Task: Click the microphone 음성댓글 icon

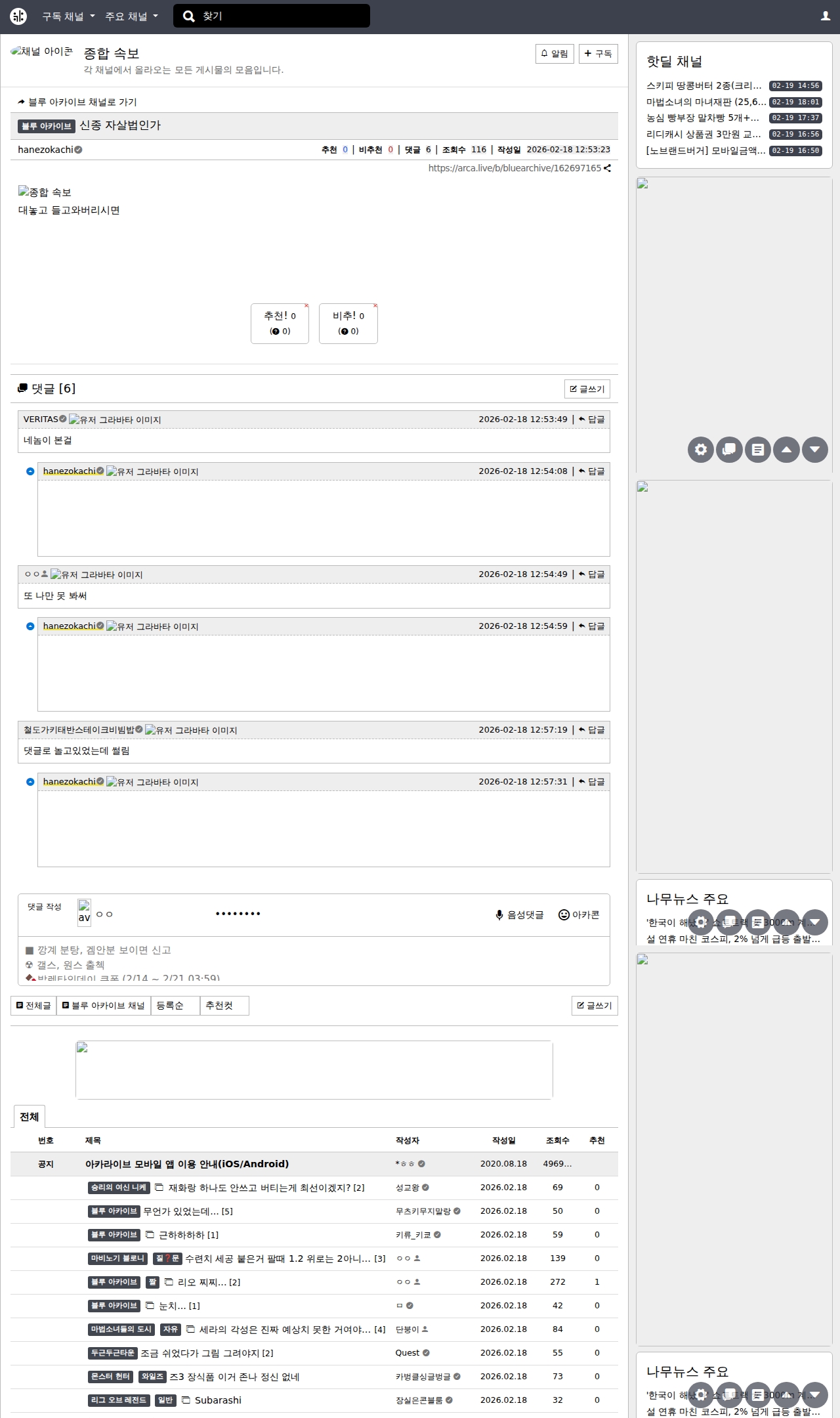Action: point(499,914)
